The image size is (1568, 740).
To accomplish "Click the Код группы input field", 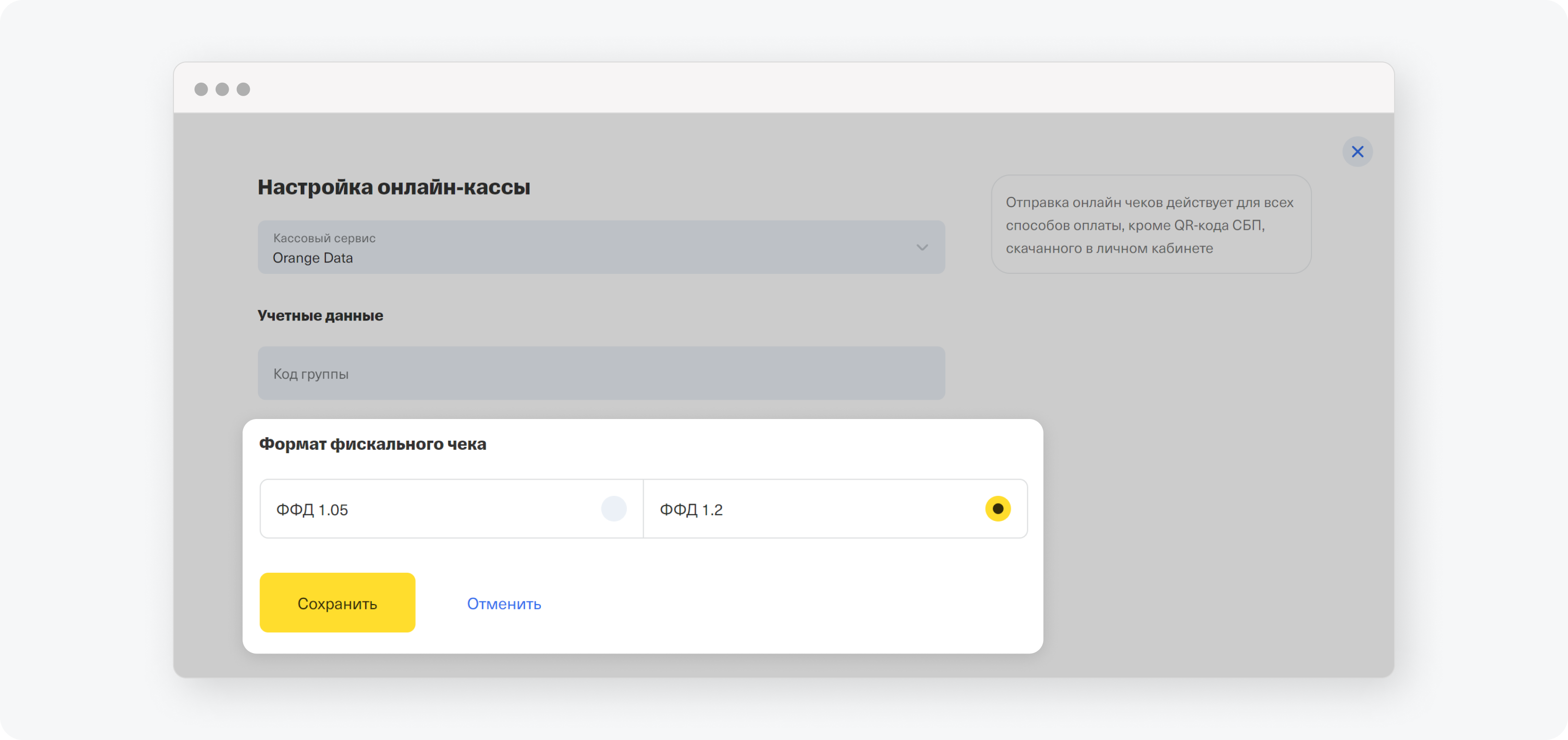I will (601, 373).
